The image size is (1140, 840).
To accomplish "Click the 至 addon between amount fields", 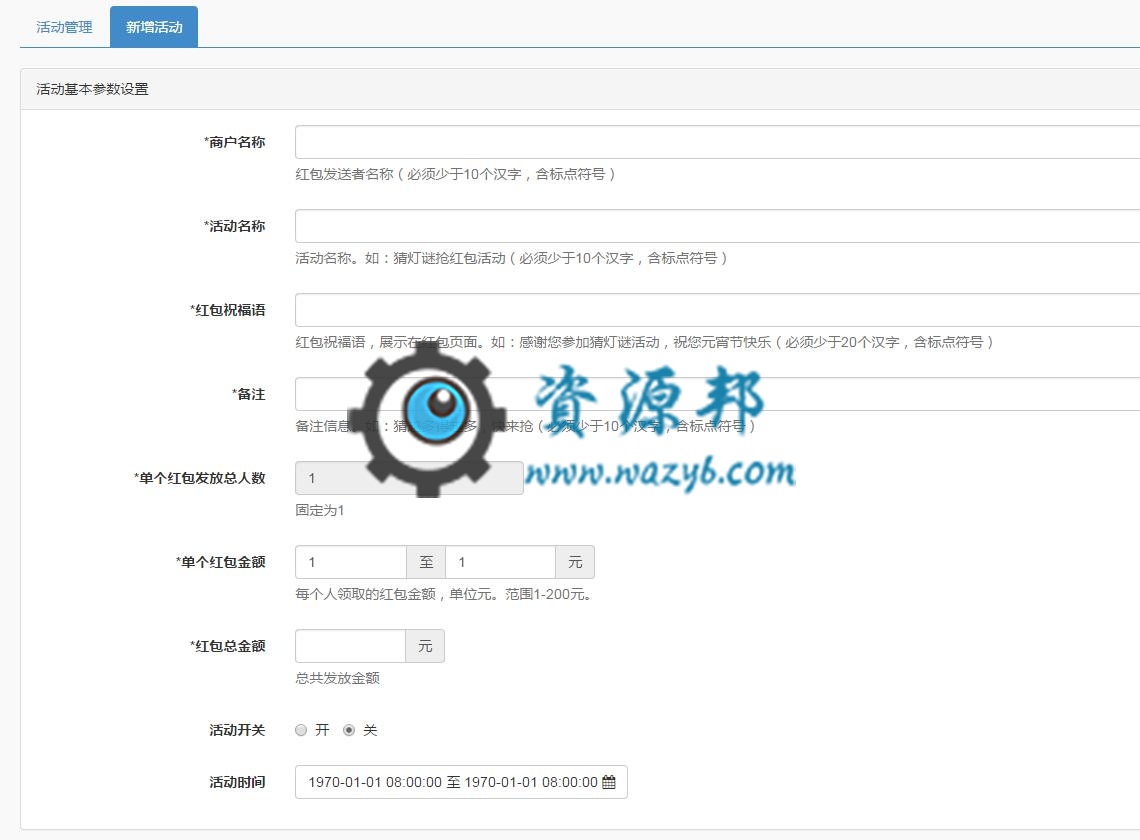I will tap(426, 562).
